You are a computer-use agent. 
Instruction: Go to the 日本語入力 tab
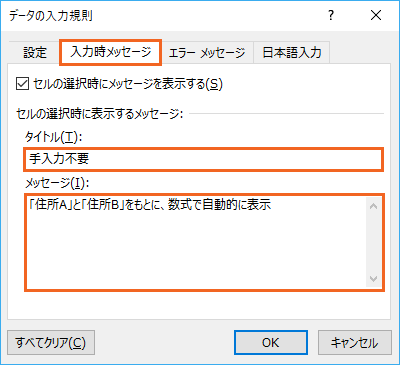[x=292, y=53]
